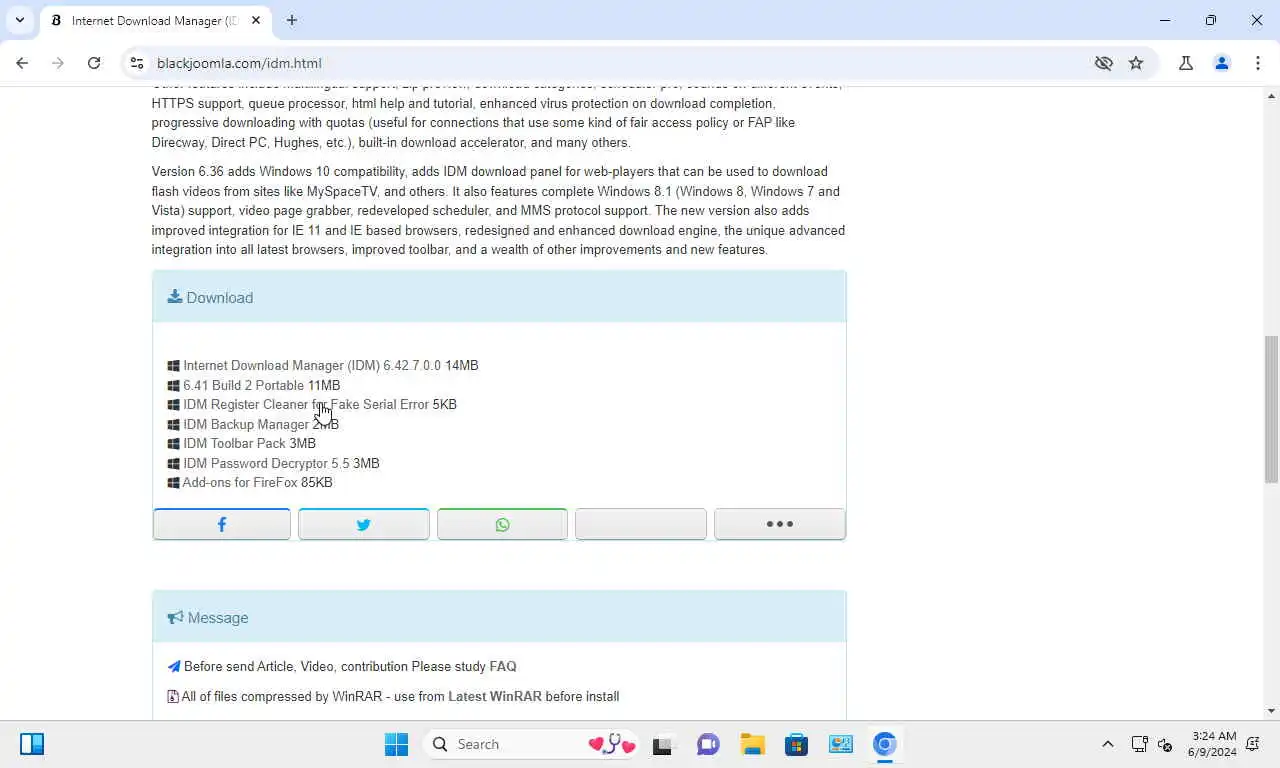Open the Chrome profile avatar
1280x768 pixels.
tap(1222, 63)
